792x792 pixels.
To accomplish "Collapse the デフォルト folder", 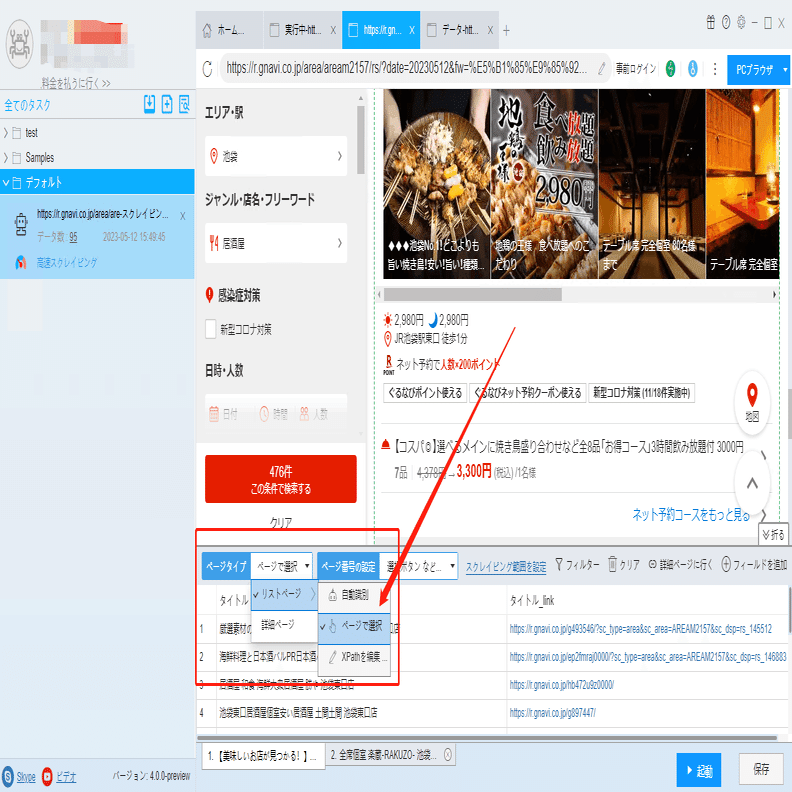I will (x=6, y=182).
